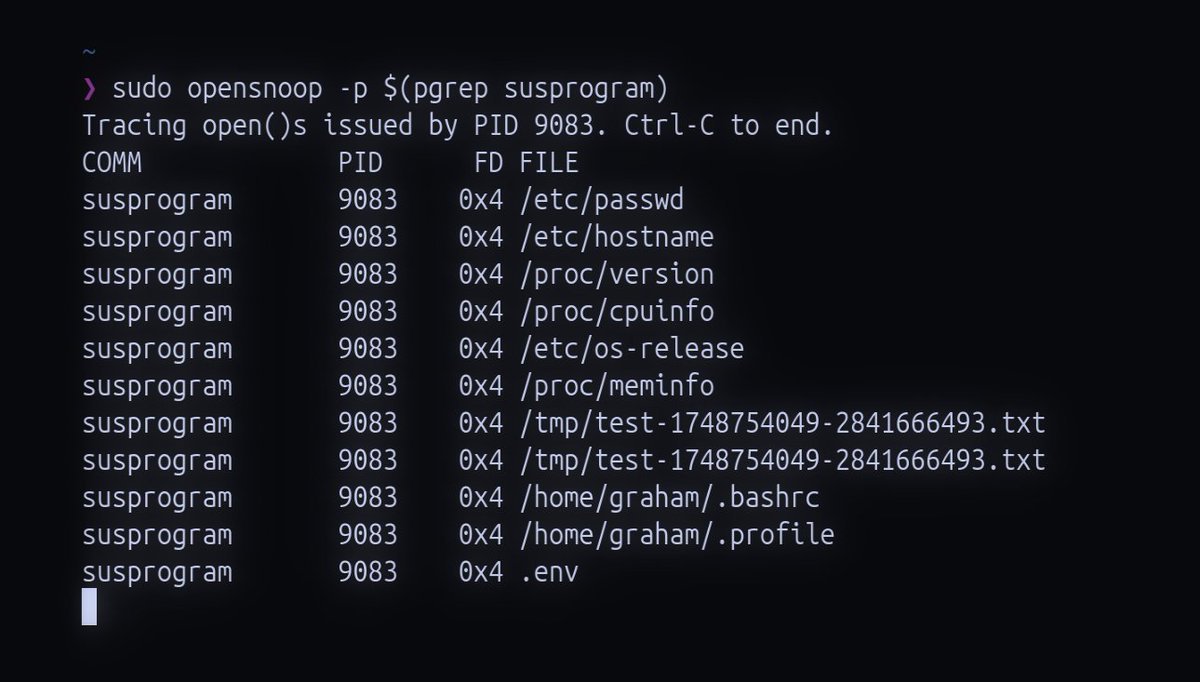
Task: Click the $(pgrep susprogram) subcommand text
Action: pos(525,89)
